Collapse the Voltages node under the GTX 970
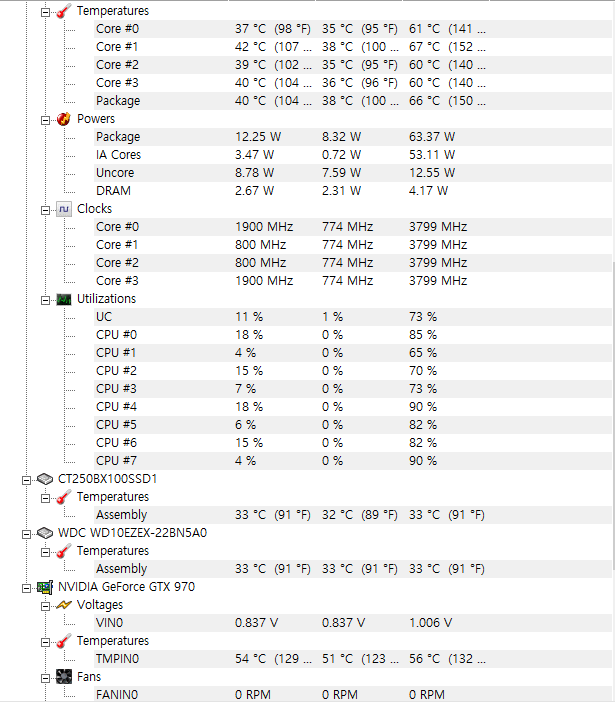This screenshot has width=615, height=703. pos(45,605)
